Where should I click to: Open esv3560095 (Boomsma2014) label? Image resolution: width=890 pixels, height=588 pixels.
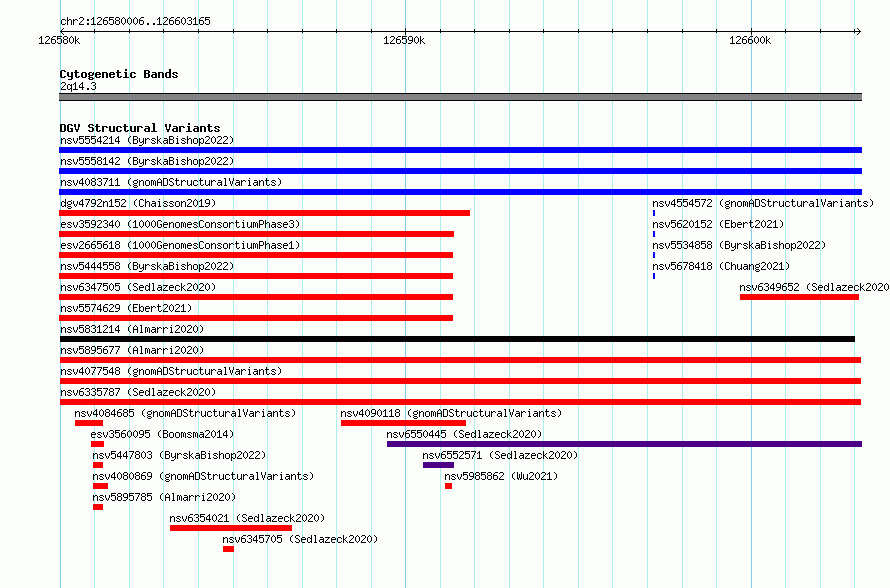pyautogui.click(x=162, y=434)
